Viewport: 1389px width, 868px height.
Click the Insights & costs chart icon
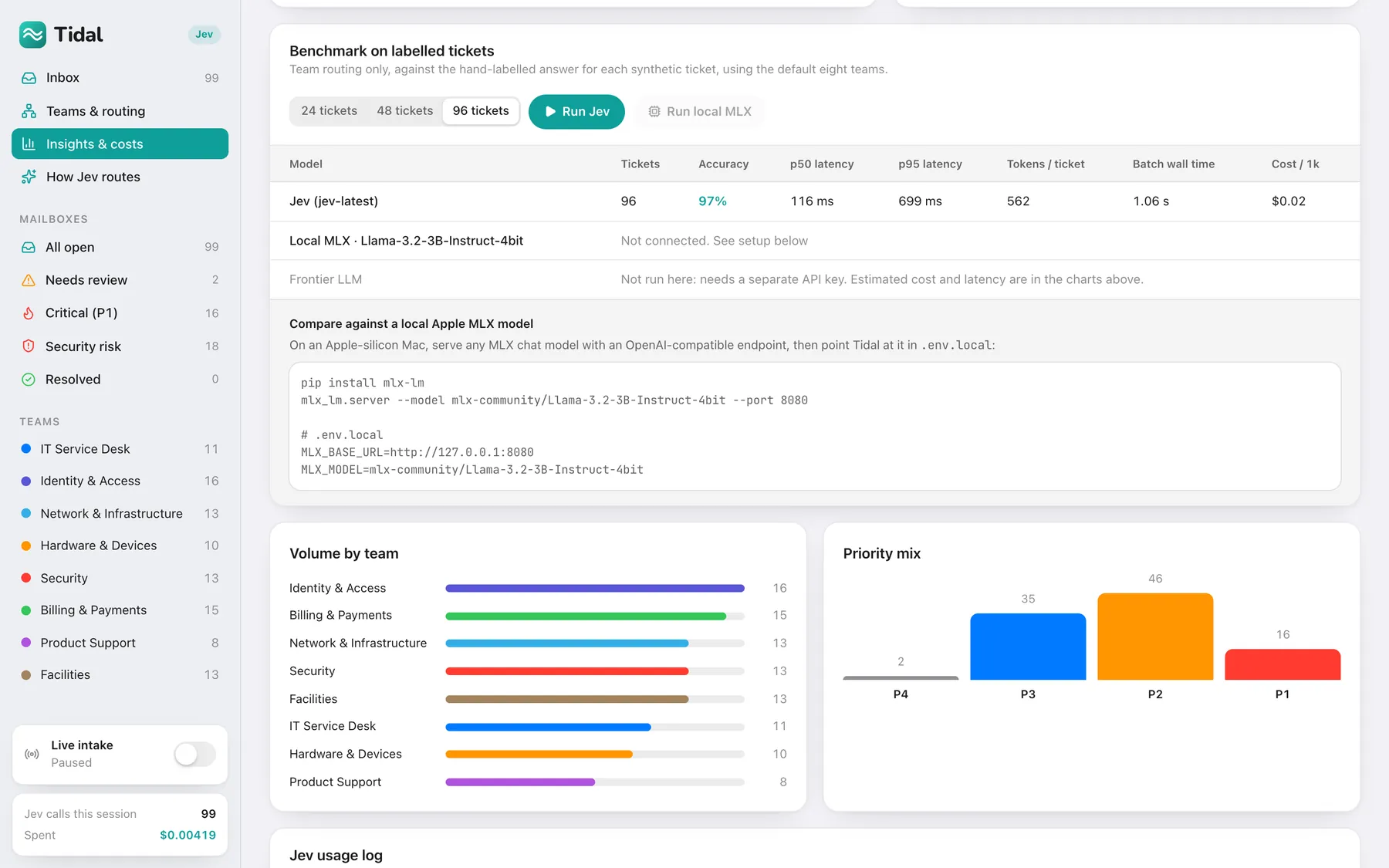pyautogui.click(x=29, y=144)
